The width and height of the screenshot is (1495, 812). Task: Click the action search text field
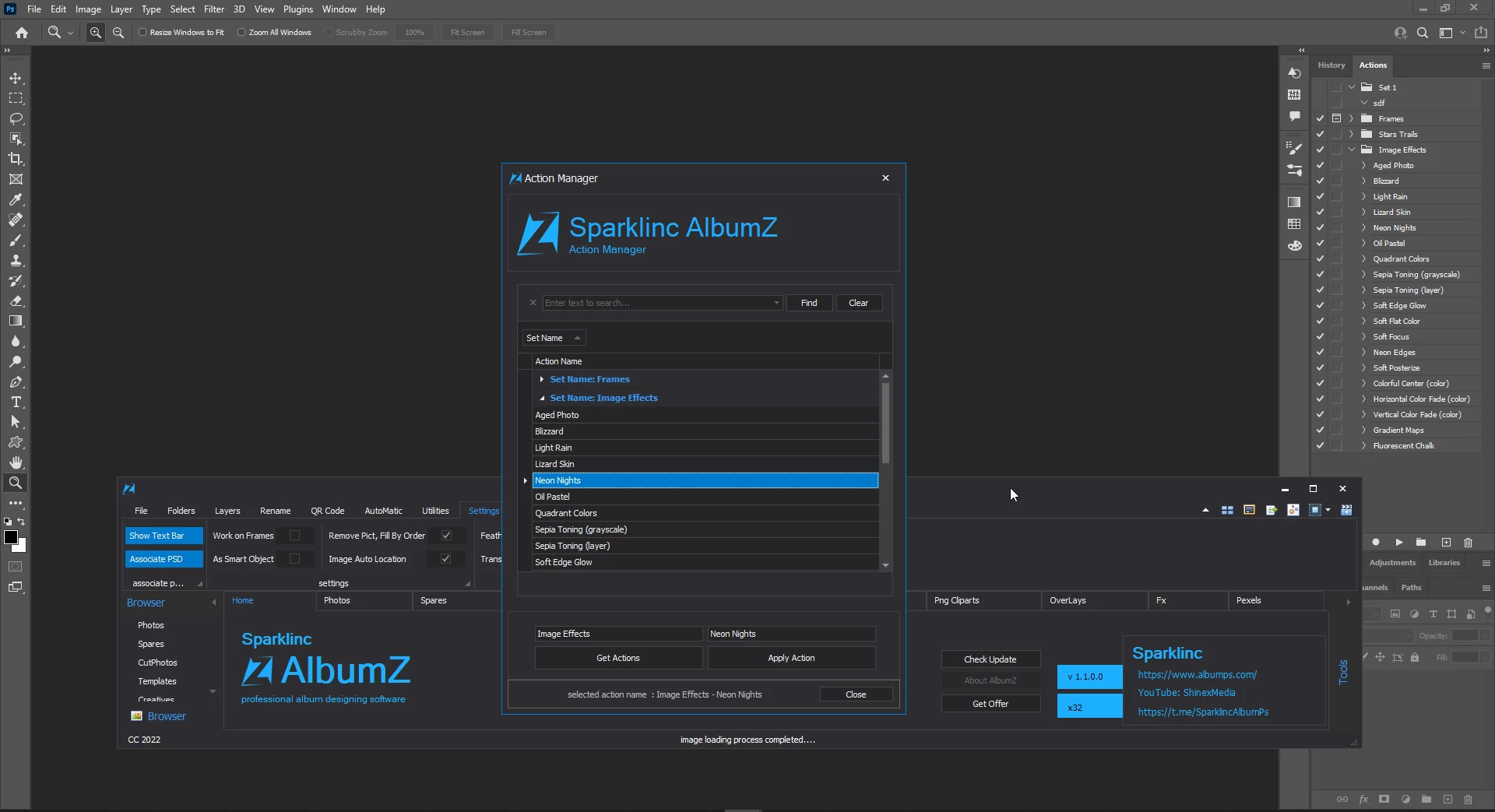pos(656,303)
